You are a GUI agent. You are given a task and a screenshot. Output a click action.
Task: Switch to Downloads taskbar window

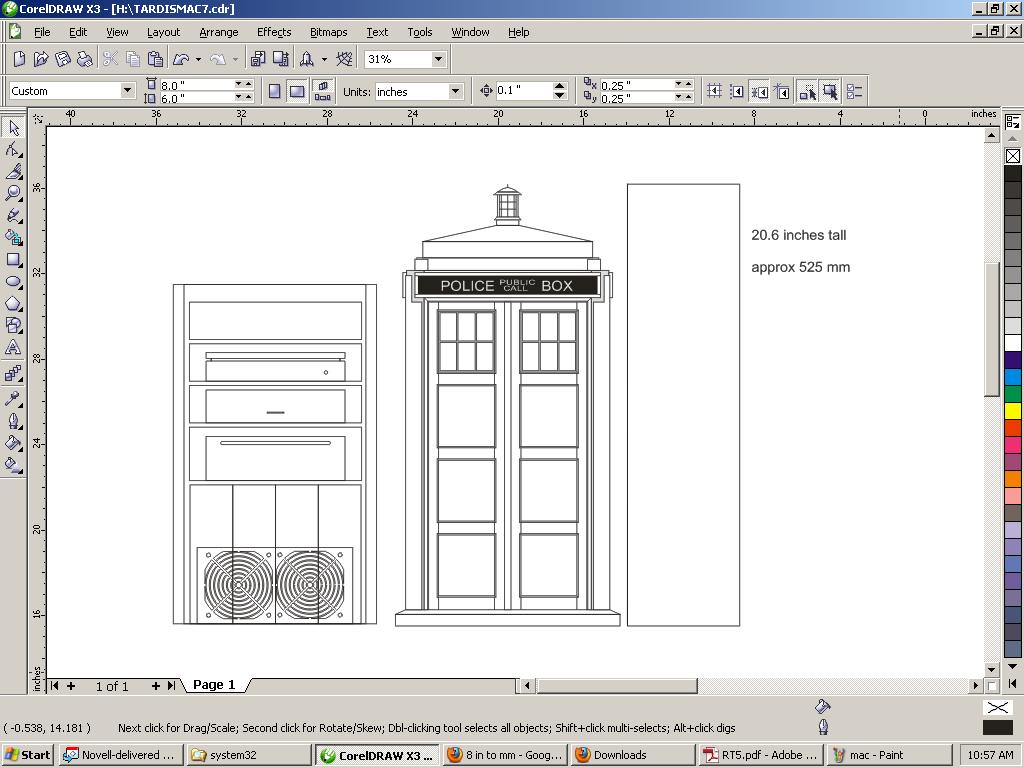tap(632, 755)
